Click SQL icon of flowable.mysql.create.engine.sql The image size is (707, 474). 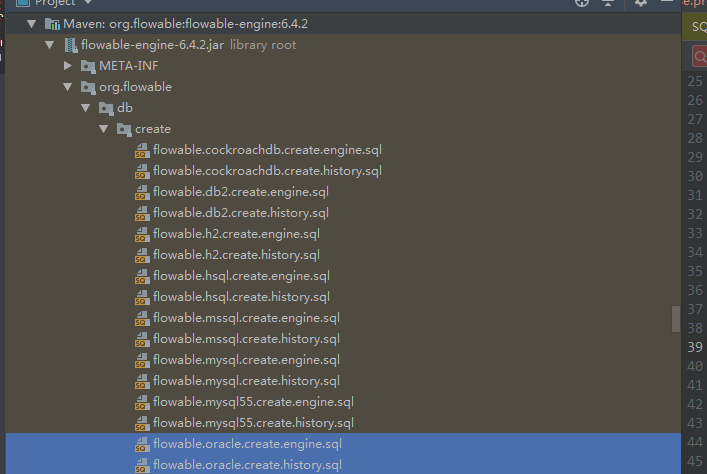142,361
